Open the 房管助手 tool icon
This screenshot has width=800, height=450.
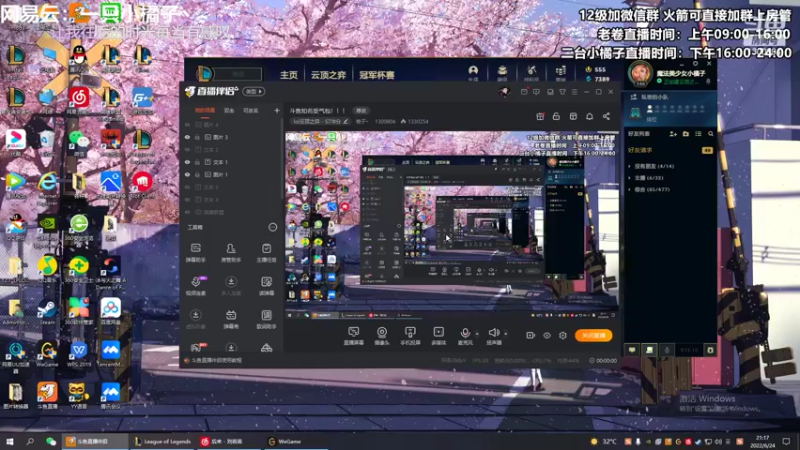click(x=231, y=252)
